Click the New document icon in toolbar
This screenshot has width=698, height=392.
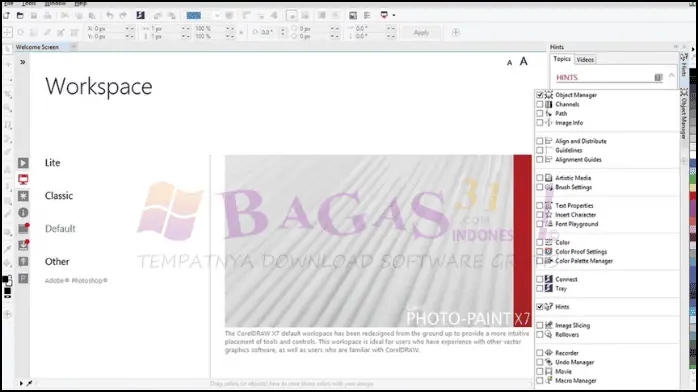click(7, 16)
